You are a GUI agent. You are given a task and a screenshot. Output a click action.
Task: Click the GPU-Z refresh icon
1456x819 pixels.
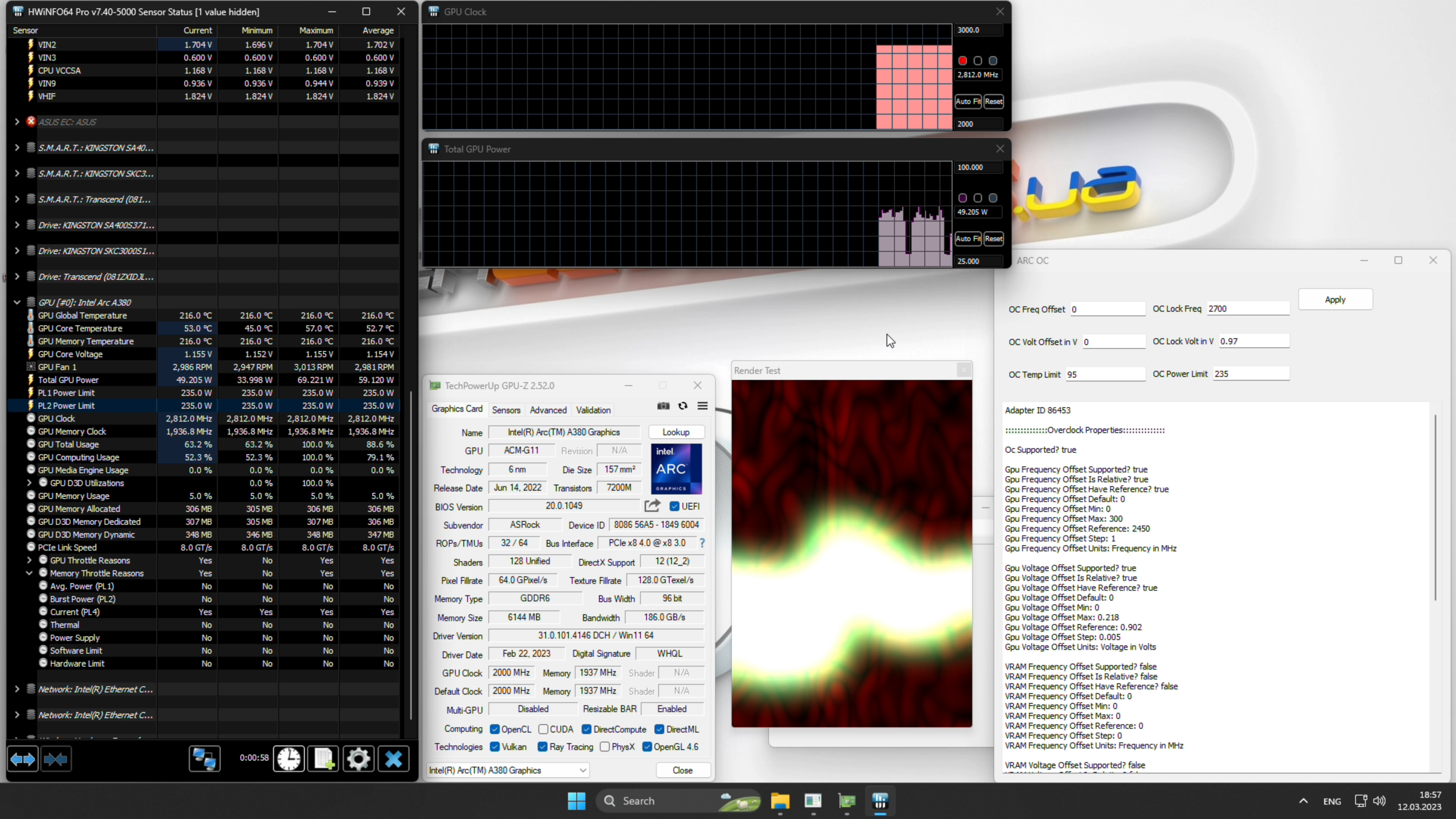(683, 406)
